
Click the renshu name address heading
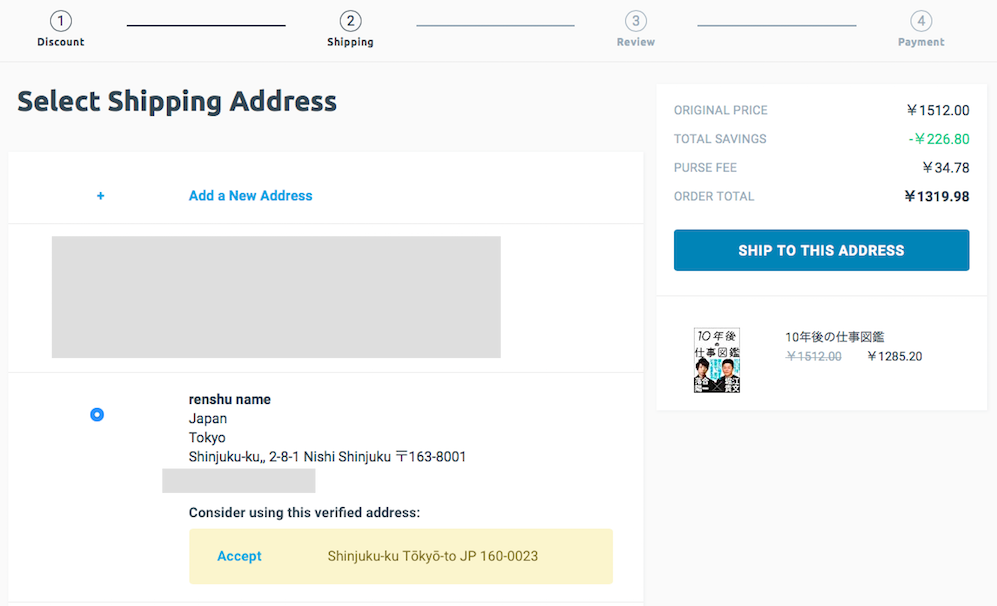(230, 399)
